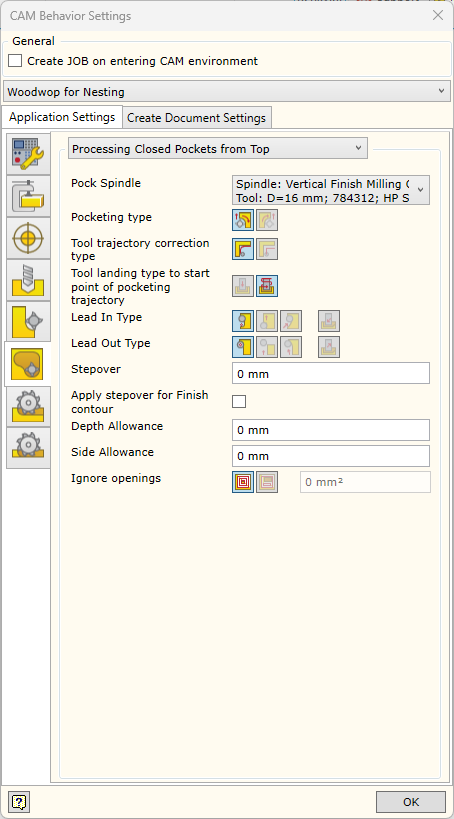Click the Lead In Type label
The image size is (454, 819).
107,318
